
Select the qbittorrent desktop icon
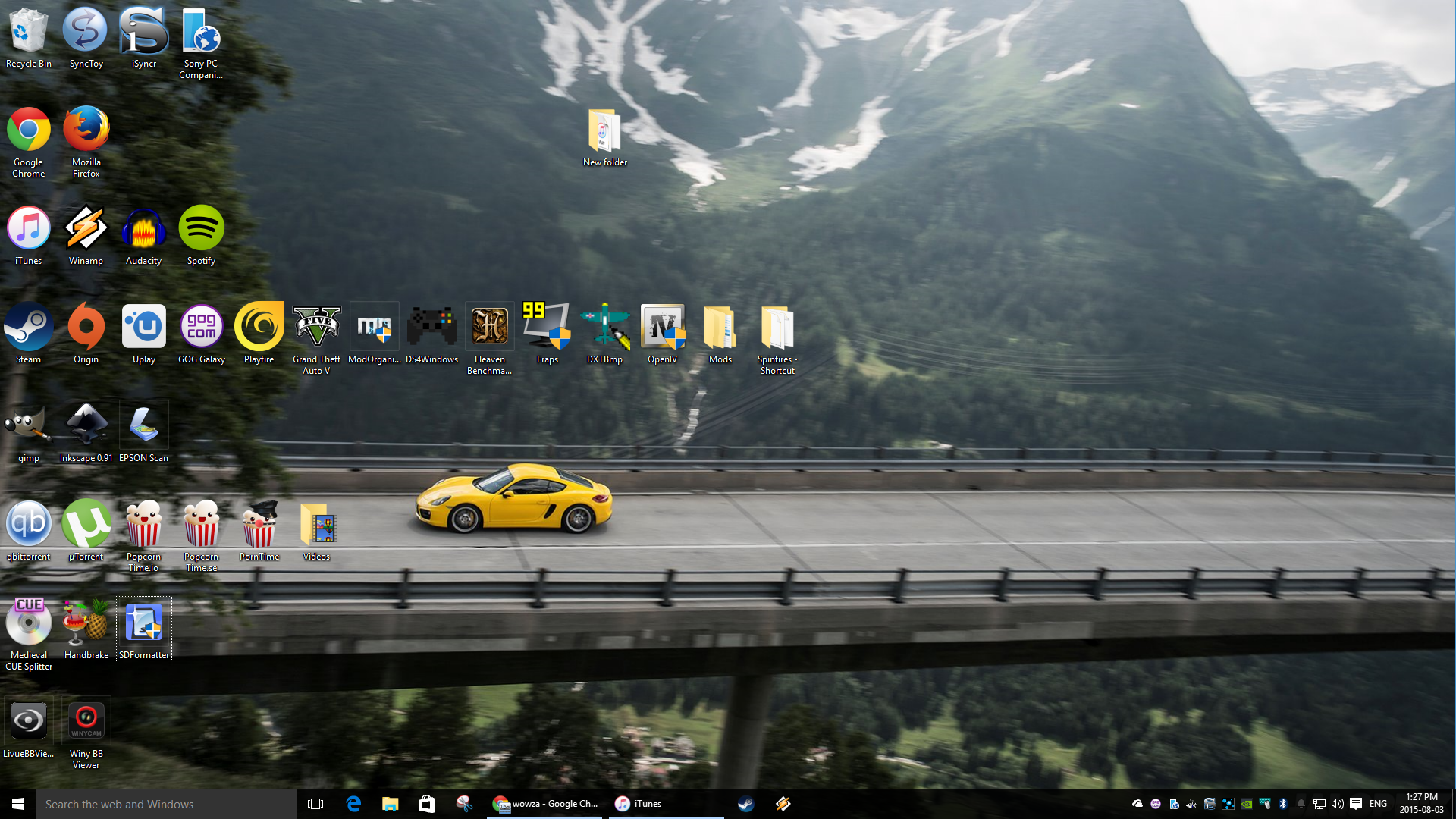(29, 531)
